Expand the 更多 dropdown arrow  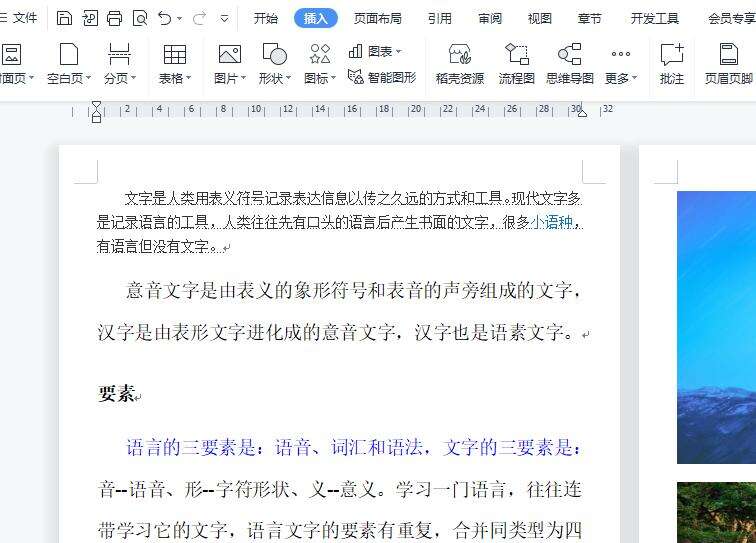(634, 78)
